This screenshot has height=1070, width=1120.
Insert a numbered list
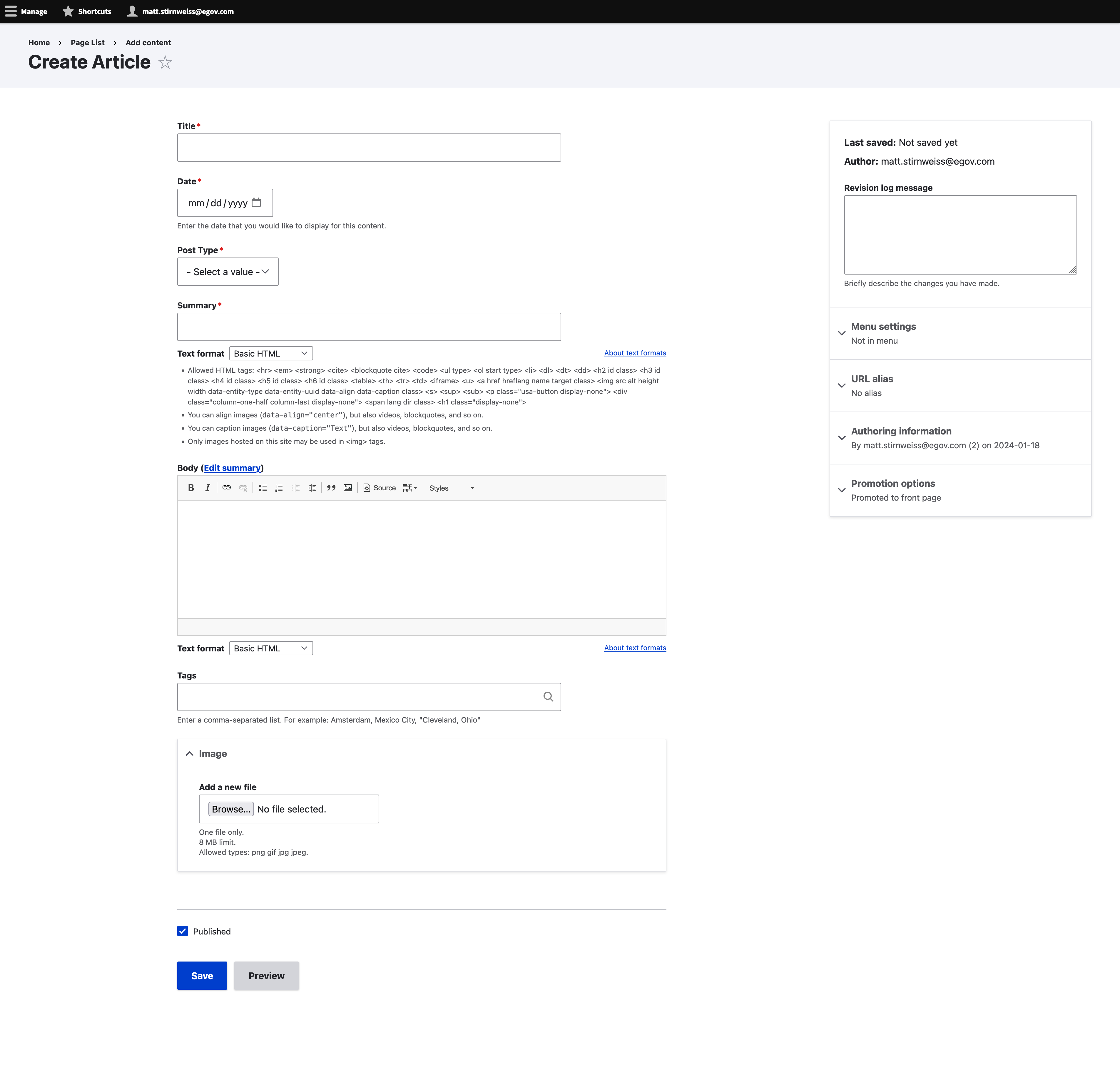pyautogui.click(x=279, y=488)
